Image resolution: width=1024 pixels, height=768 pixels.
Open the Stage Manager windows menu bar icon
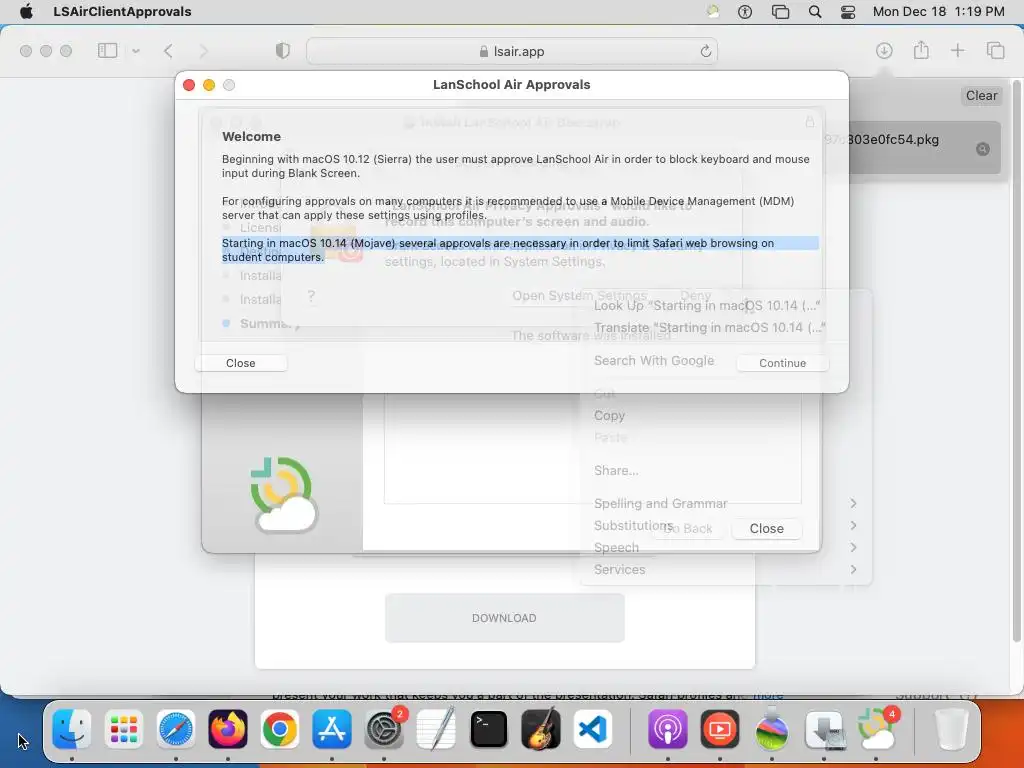pos(780,11)
